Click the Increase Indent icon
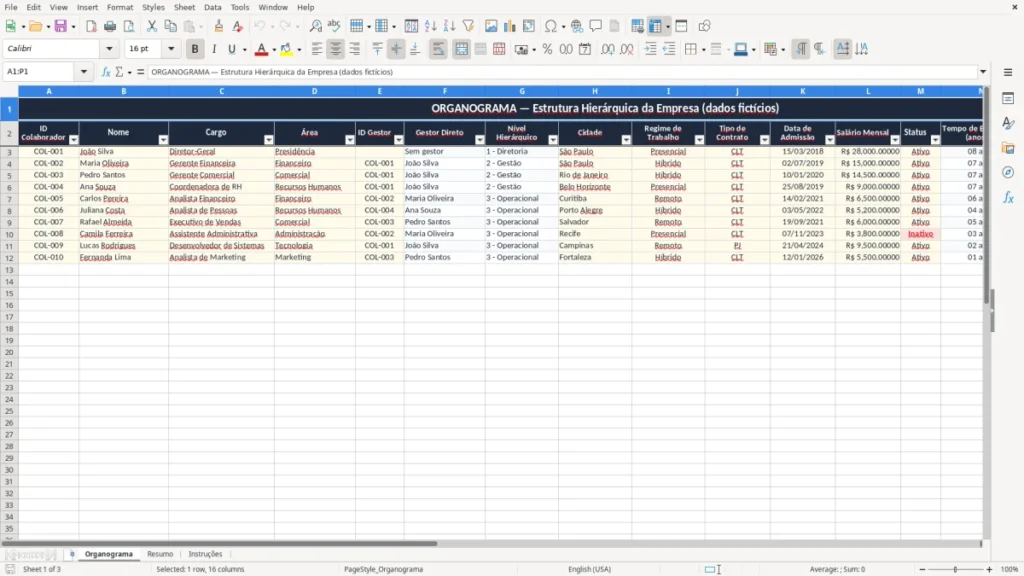 pos(650,49)
